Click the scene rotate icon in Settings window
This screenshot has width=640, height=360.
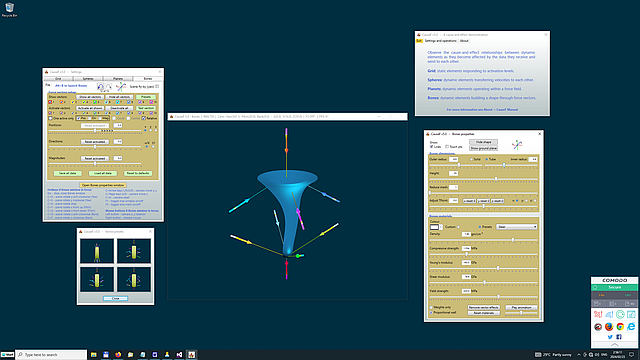[x=100, y=87]
